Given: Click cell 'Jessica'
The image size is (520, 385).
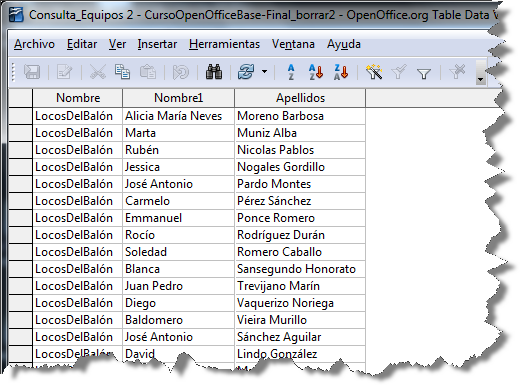Looking at the screenshot, I should click(x=178, y=167).
